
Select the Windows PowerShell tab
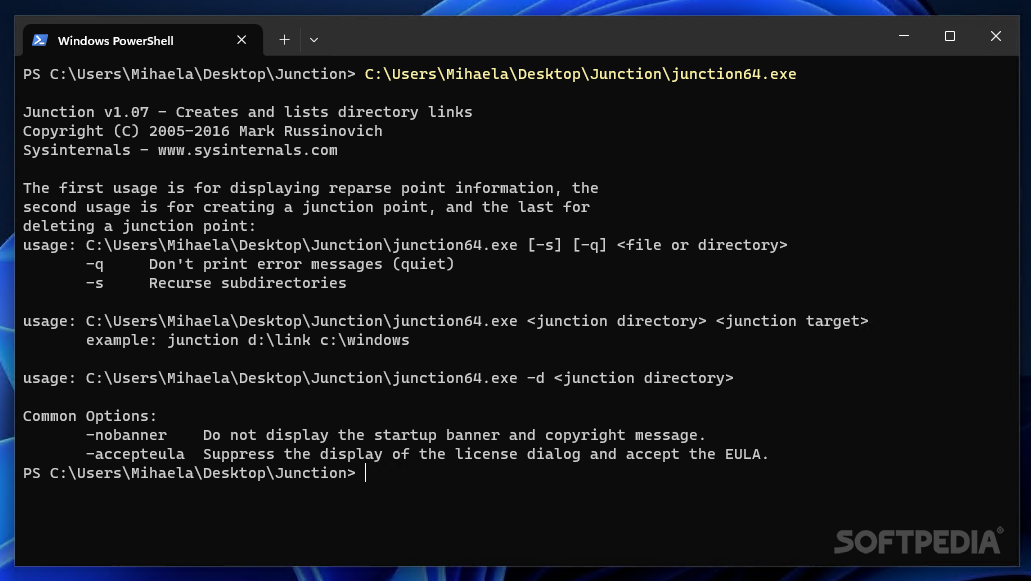pyautogui.click(x=143, y=40)
